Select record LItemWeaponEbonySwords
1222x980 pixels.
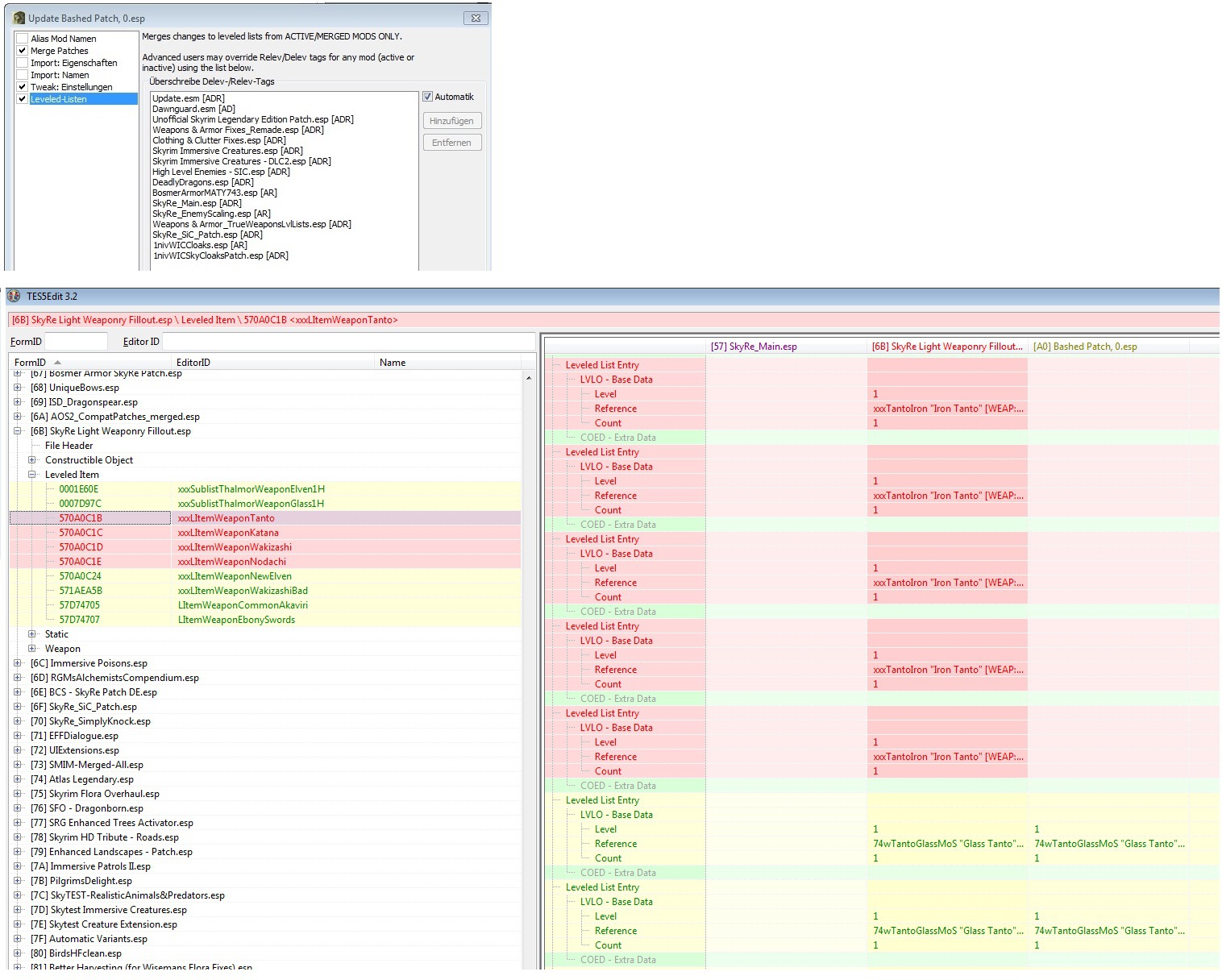tap(265, 620)
